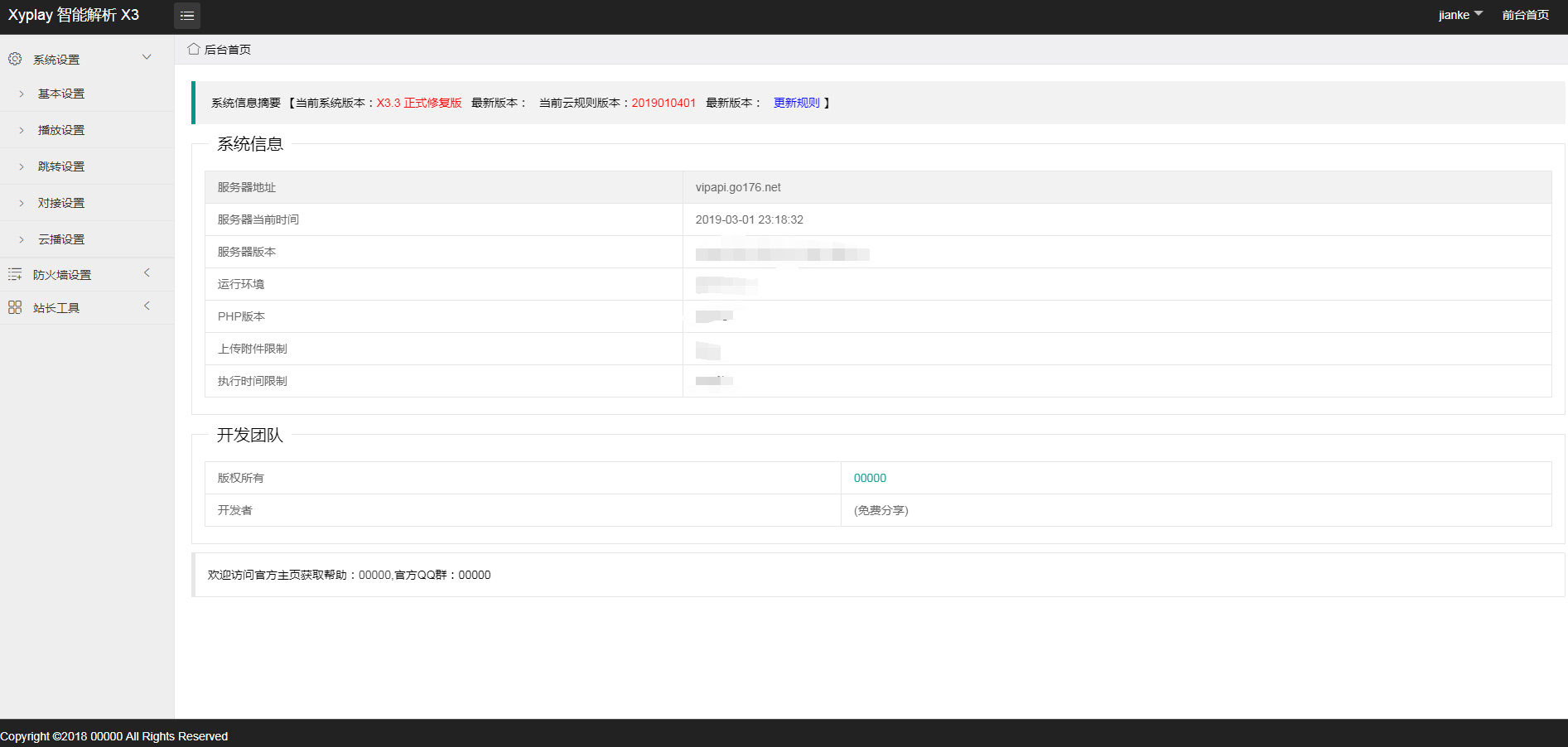Expand the 防火墙设置 section arrow

(x=147, y=273)
